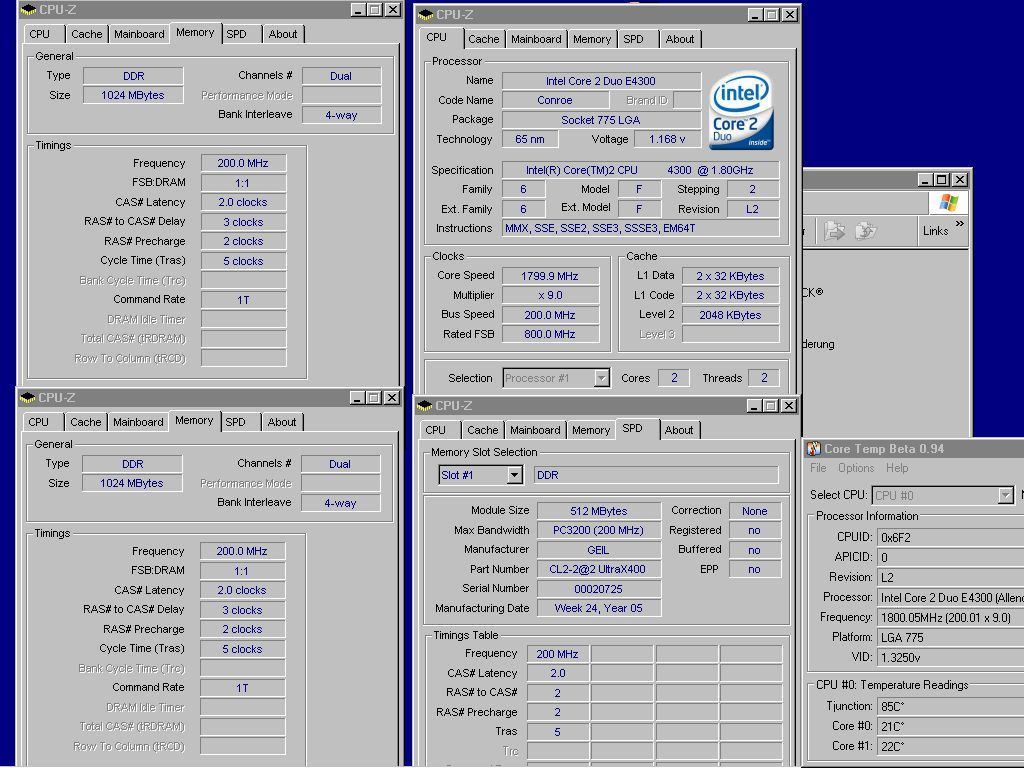The width and height of the screenshot is (1024, 768).
Task: Click the Links toolbar label in Explorer
Action: (935, 231)
